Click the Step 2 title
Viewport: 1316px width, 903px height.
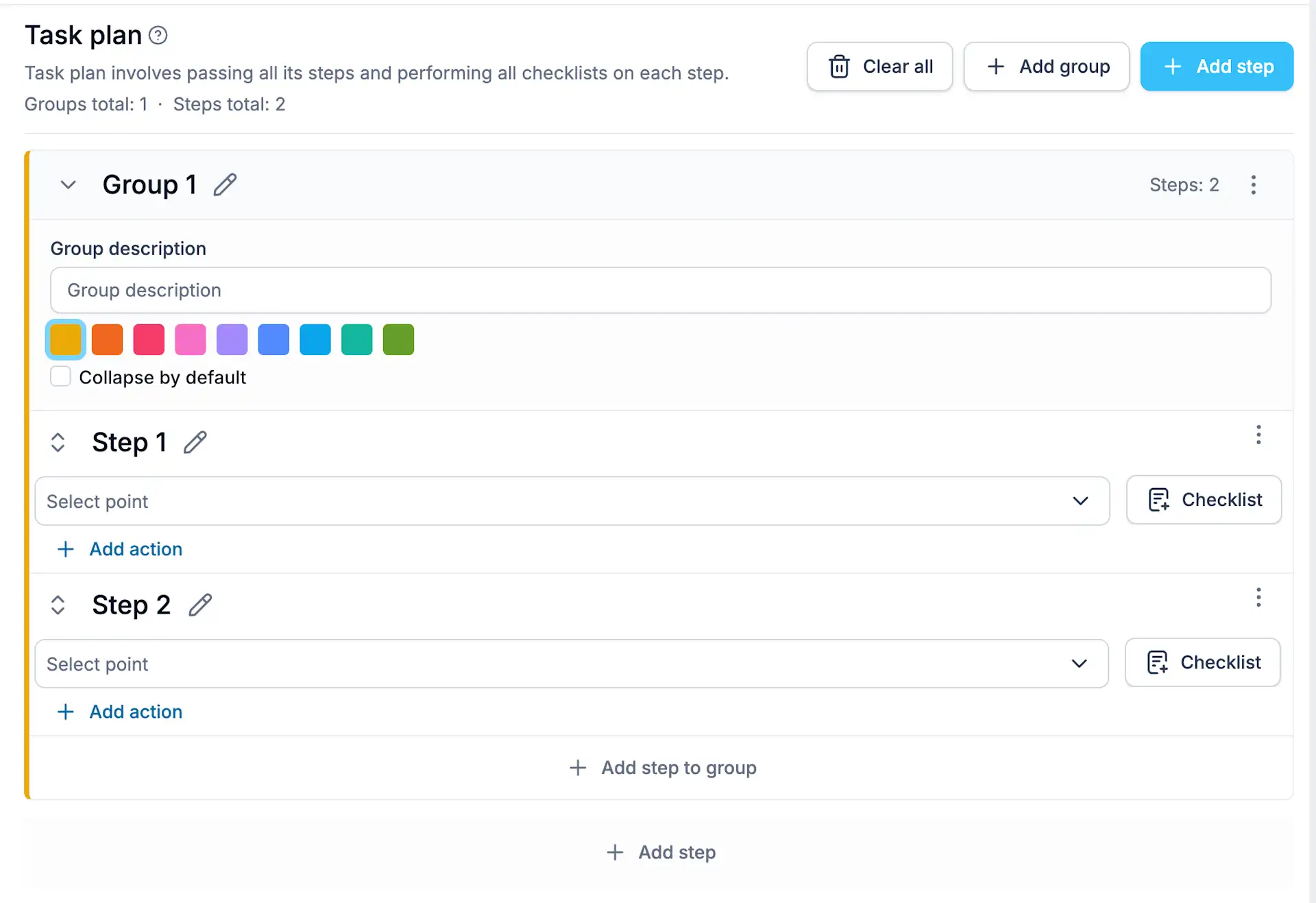[132, 605]
